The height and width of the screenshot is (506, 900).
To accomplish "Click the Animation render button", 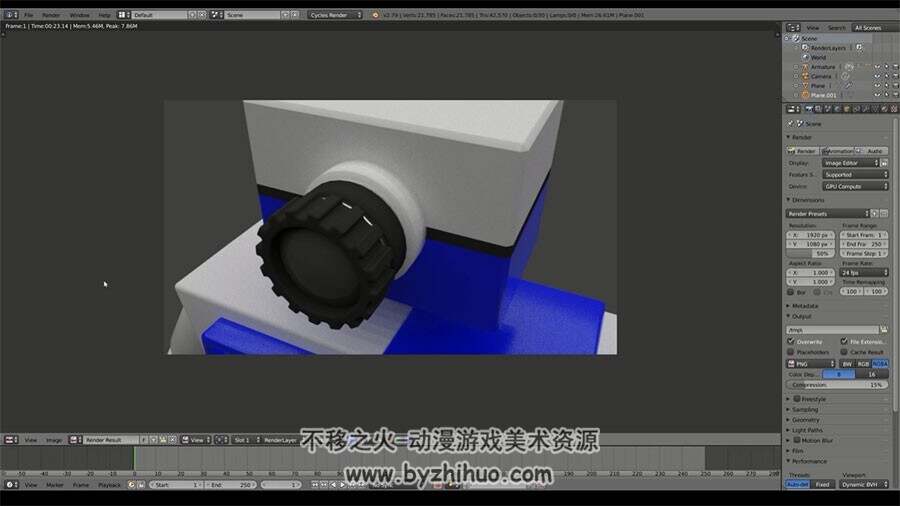I will pos(837,151).
